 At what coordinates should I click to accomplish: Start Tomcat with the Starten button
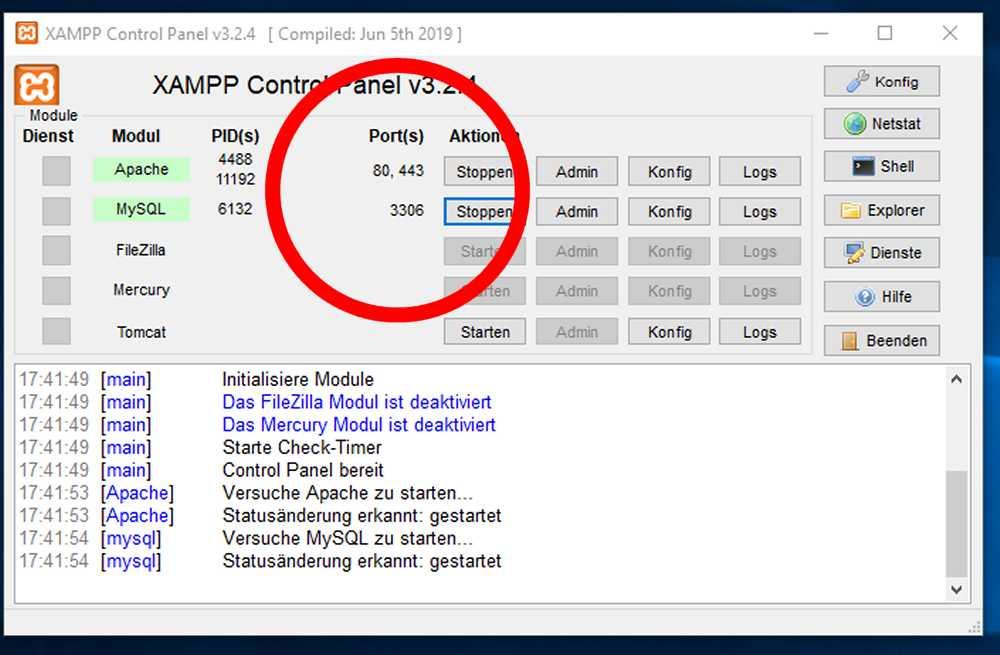pos(485,332)
